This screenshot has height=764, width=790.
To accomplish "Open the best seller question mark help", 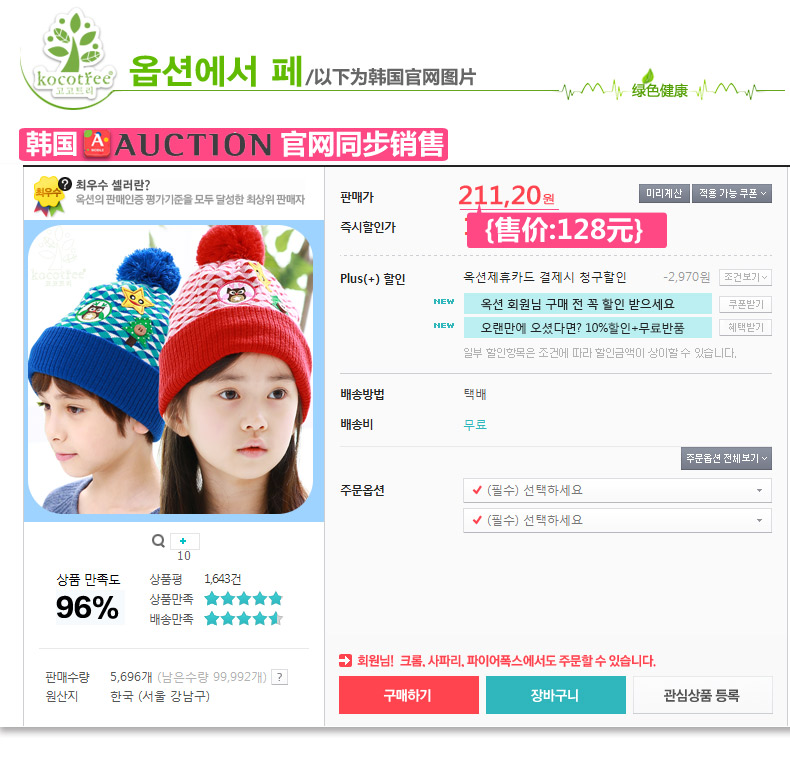I will [65, 183].
